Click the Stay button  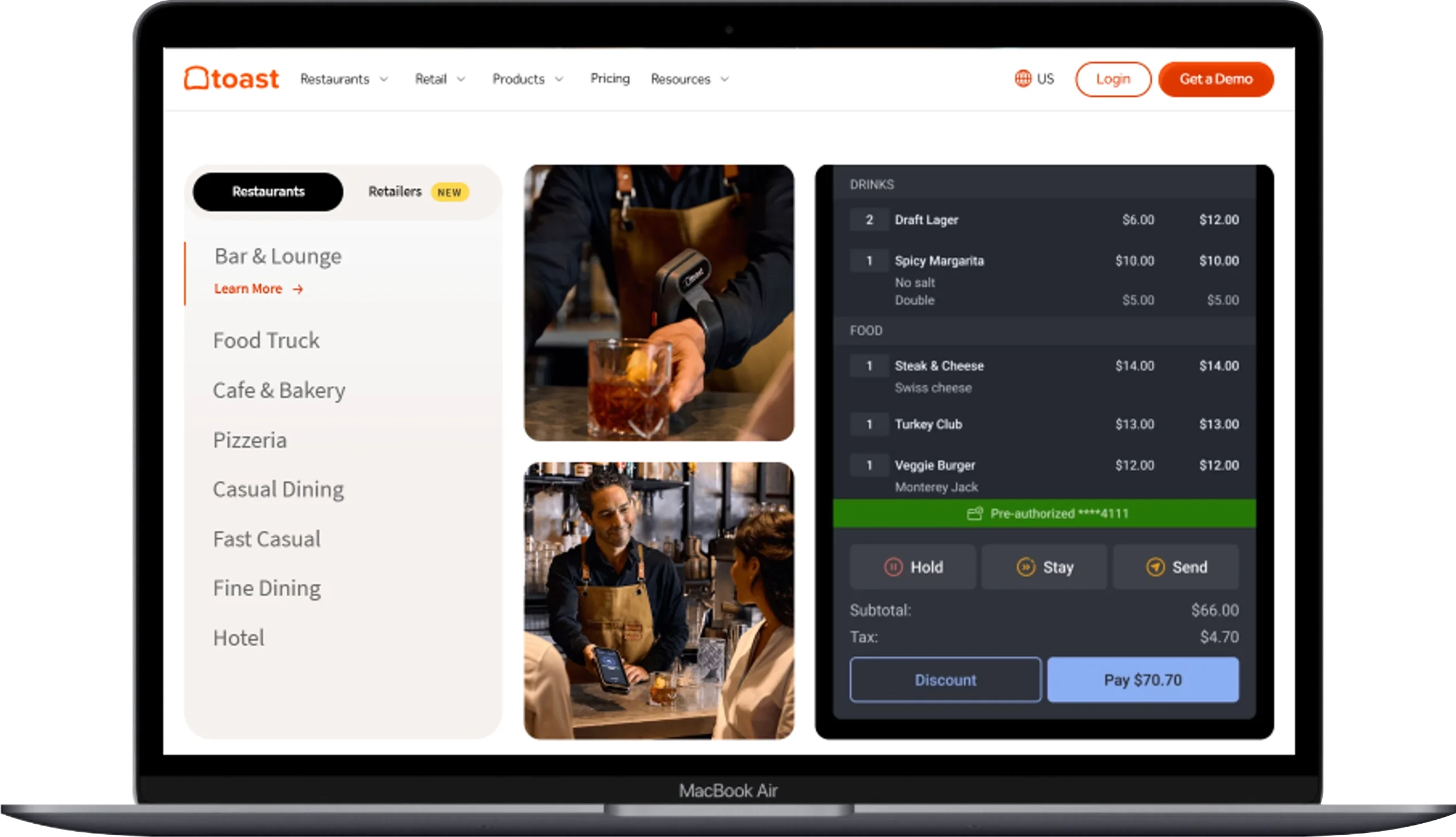(x=1044, y=567)
